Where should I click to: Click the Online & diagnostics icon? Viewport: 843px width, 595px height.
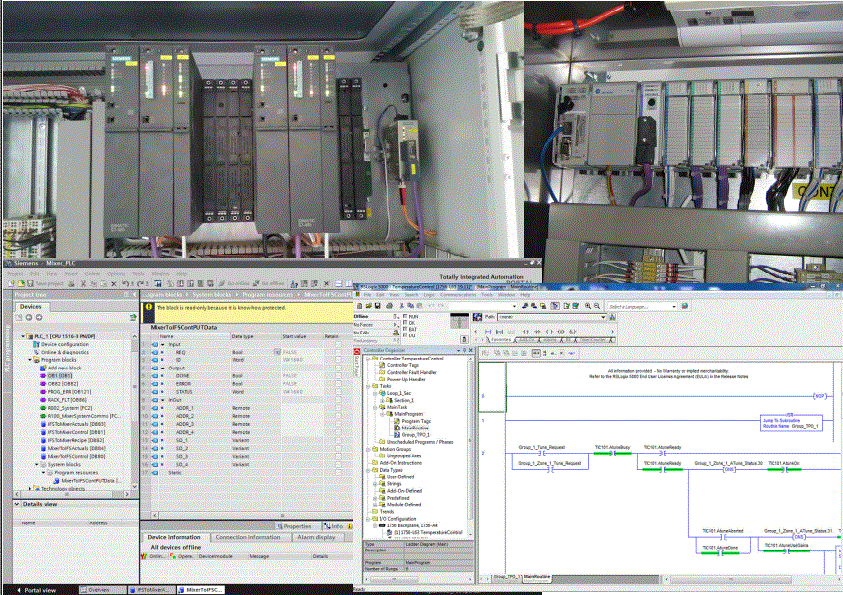click(x=36, y=352)
